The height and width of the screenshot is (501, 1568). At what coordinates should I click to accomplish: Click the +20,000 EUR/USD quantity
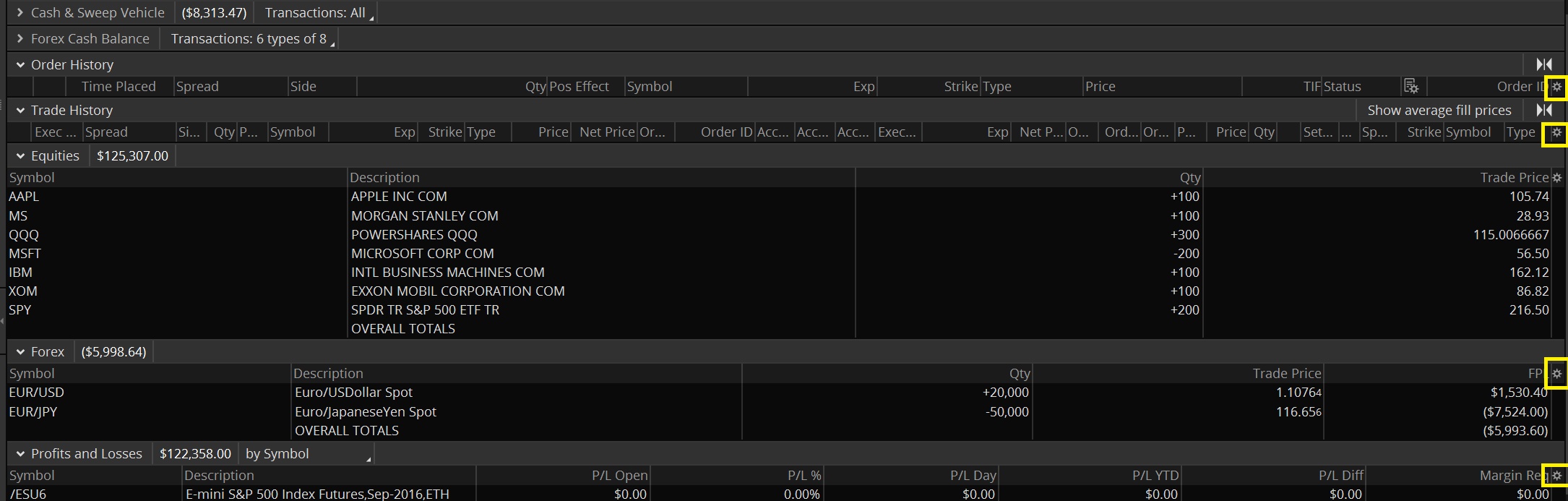click(x=1005, y=393)
